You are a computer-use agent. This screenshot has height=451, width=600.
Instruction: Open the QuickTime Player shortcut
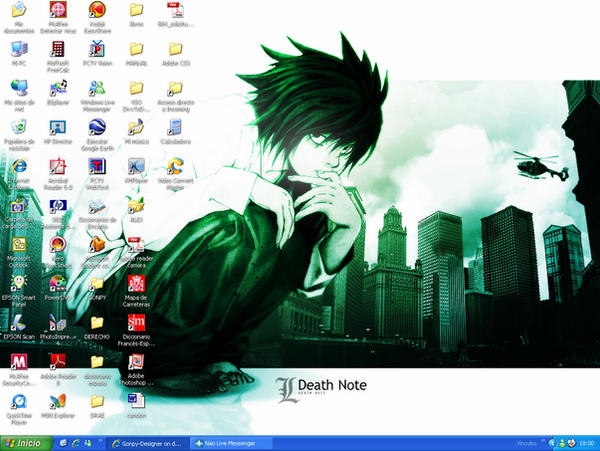coord(19,409)
